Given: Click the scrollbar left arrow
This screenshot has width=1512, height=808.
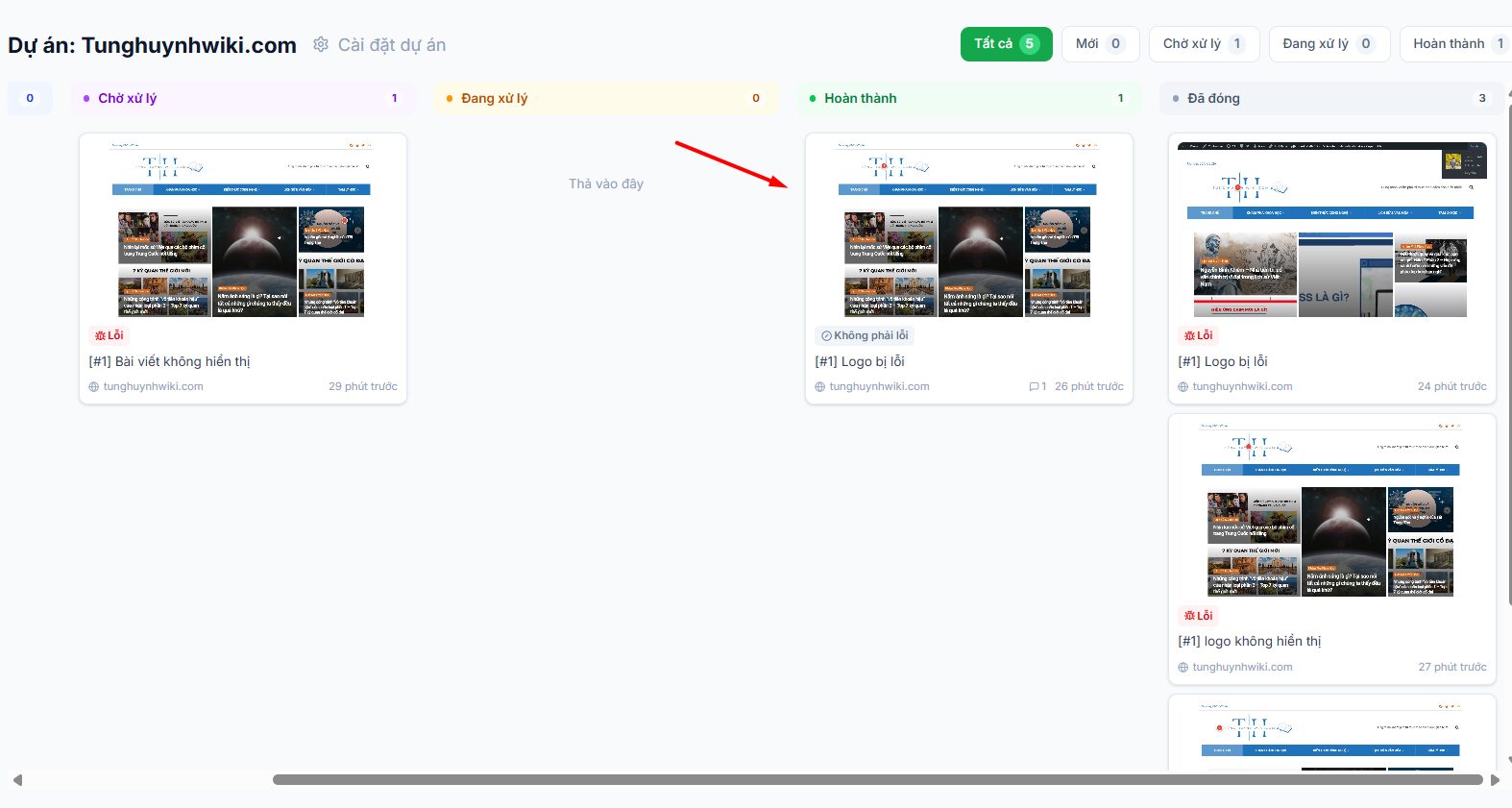Looking at the screenshot, I should point(17,780).
